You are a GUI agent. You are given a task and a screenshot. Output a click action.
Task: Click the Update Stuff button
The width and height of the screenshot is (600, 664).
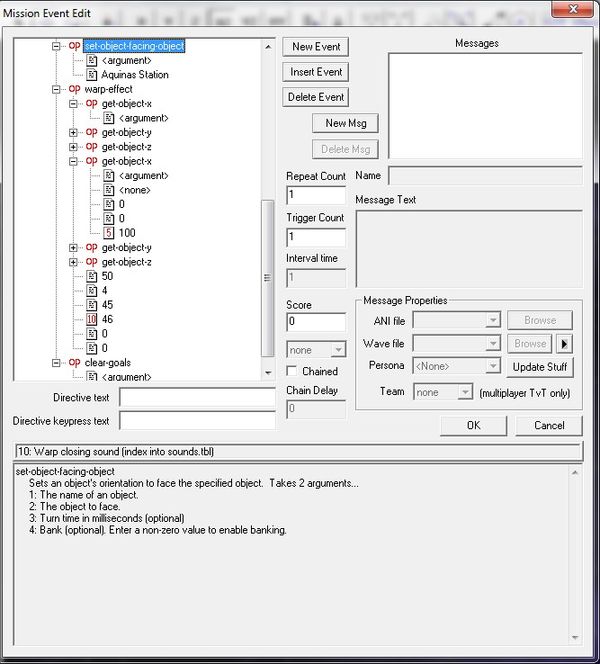coord(540,367)
